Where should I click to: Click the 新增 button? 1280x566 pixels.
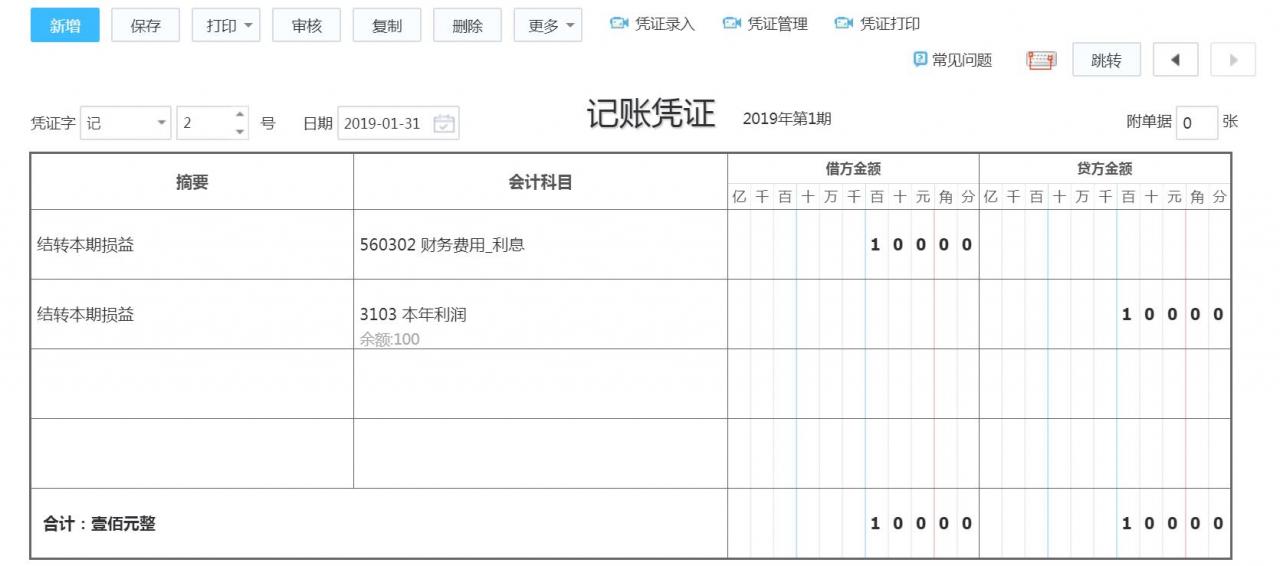(65, 26)
